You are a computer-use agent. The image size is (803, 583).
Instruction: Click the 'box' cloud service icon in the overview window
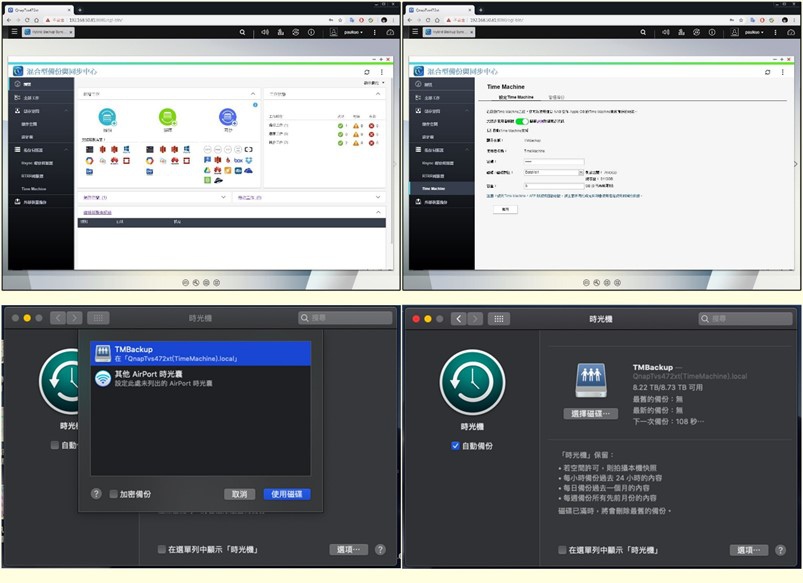pos(238,160)
